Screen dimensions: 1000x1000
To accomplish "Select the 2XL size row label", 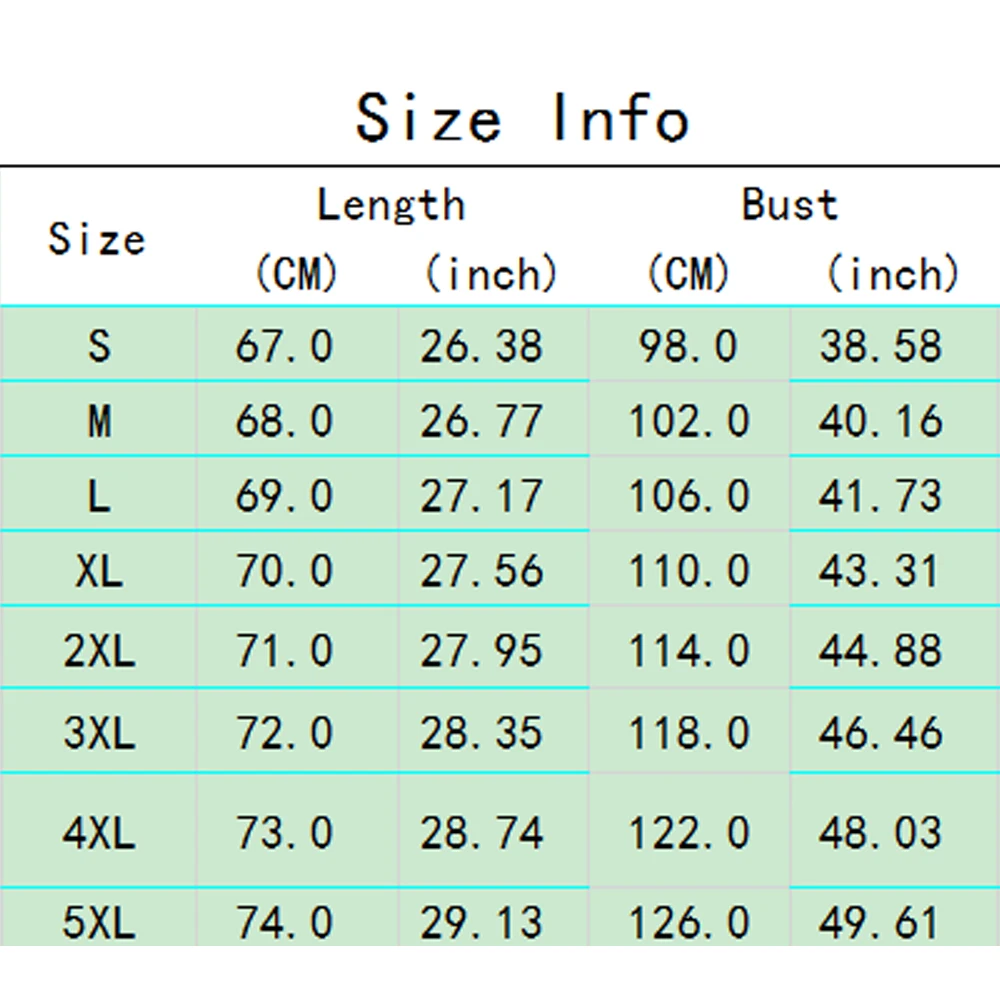I will point(98,651).
